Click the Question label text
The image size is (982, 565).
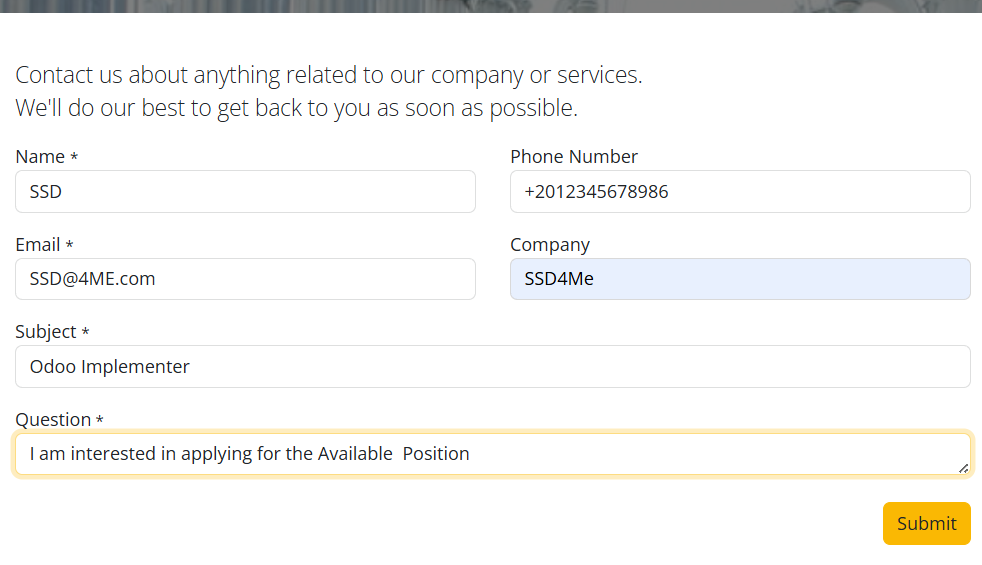pos(53,420)
